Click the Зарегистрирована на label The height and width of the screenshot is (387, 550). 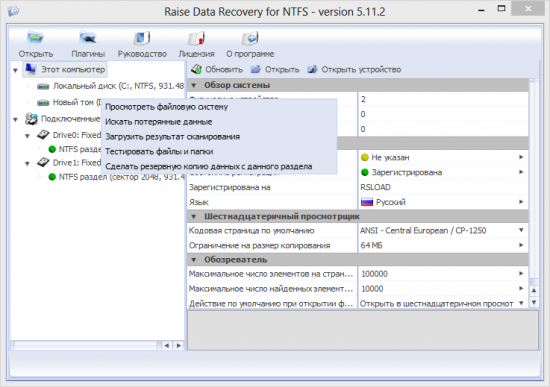pyautogui.click(x=229, y=187)
